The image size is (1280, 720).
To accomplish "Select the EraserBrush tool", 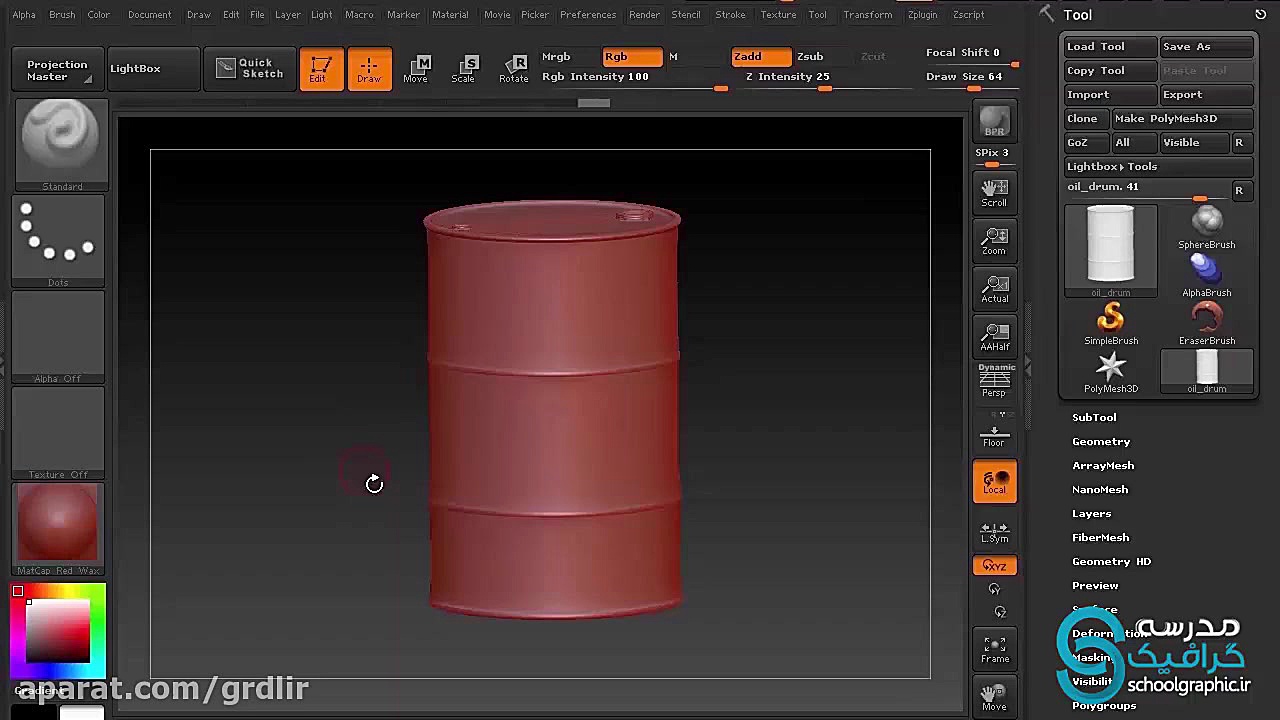I will (1207, 324).
